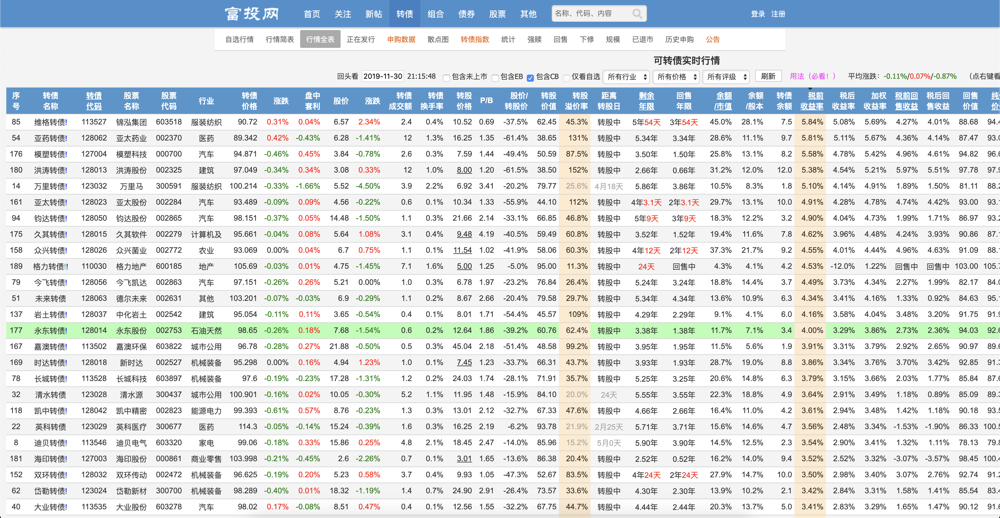Click bond code 128014

93,330
